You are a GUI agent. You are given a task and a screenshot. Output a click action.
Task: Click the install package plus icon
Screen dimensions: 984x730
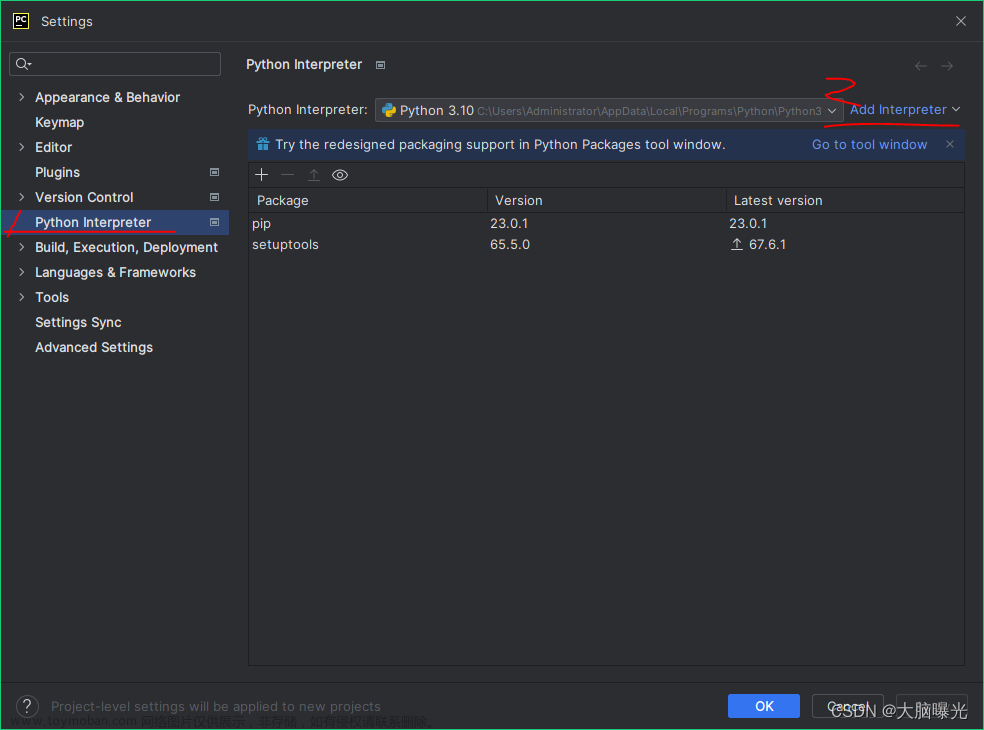pyautogui.click(x=262, y=174)
